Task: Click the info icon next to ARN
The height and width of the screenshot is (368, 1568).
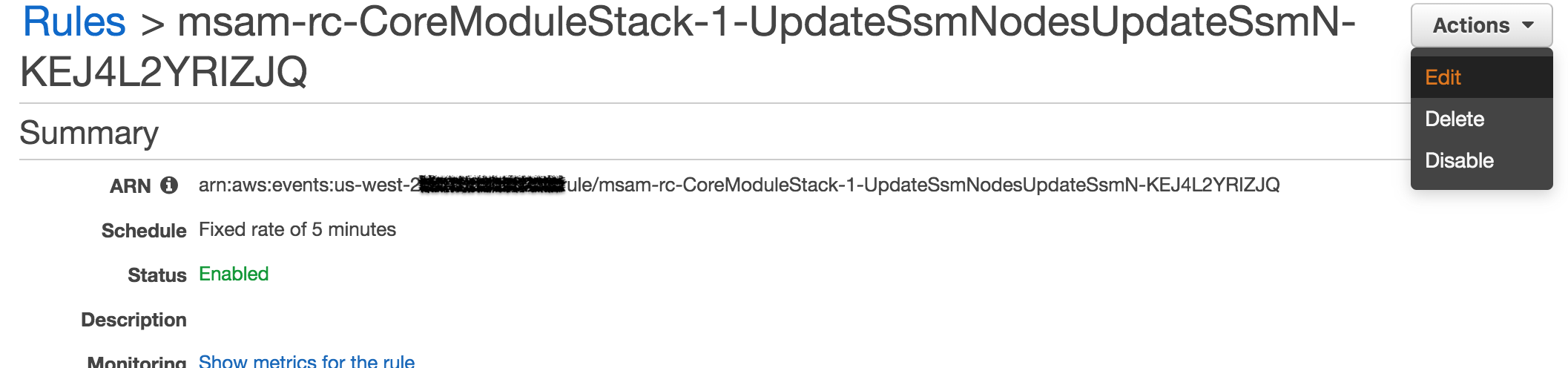Action: point(169,185)
